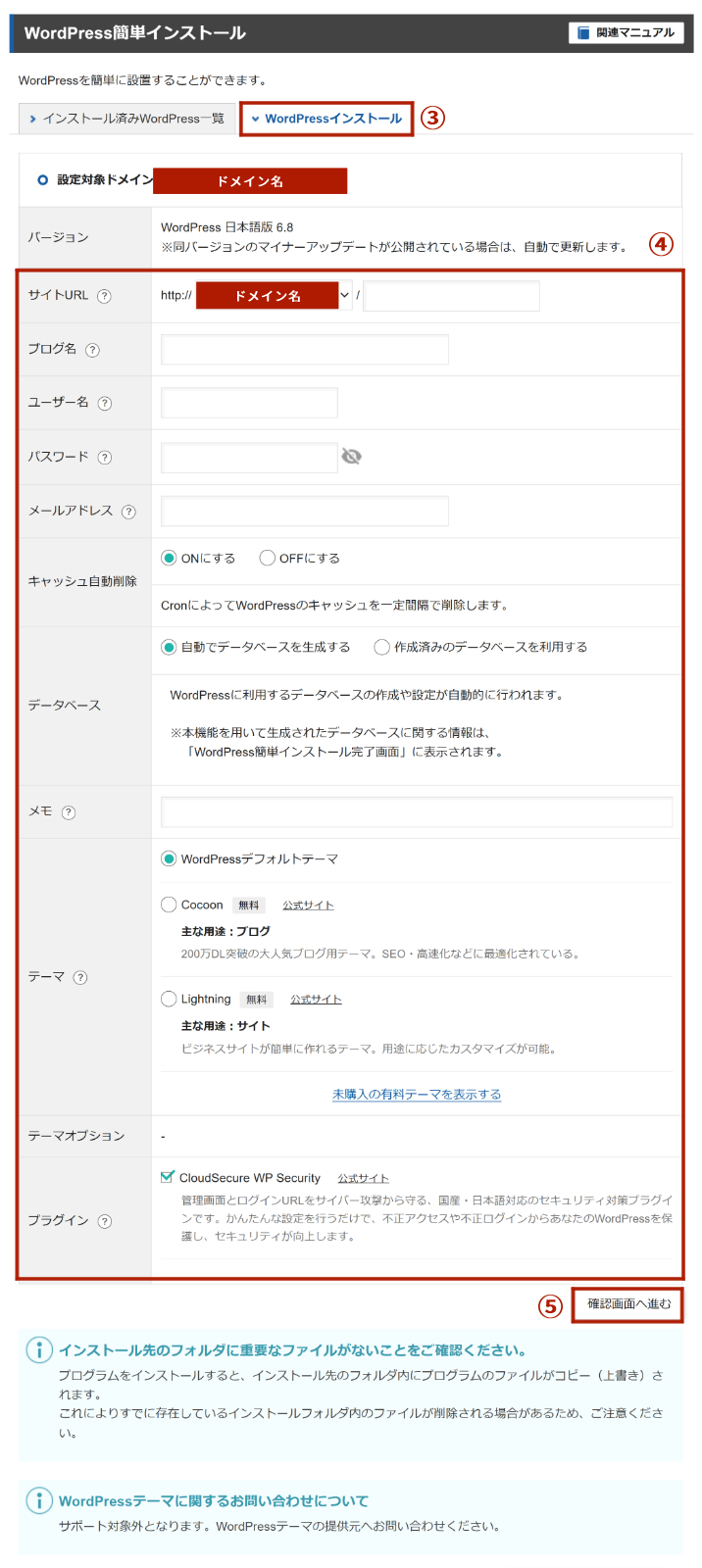Choose the Cocoon theme radio button
The width and height of the screenshot is (702, 1568).
tap(169, 905)
